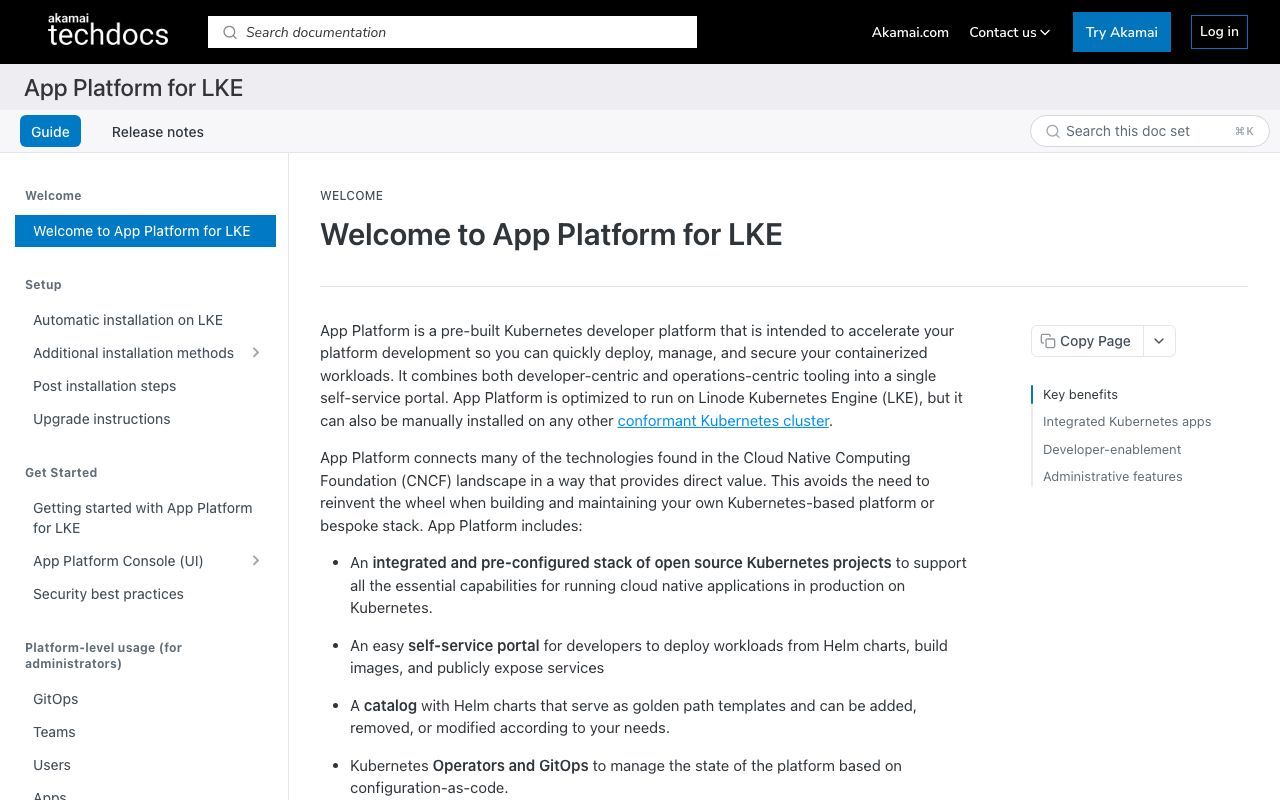Screen dimensions: 1280x800
Task: Open the Users sidebar page
Action: click(52, 765)
